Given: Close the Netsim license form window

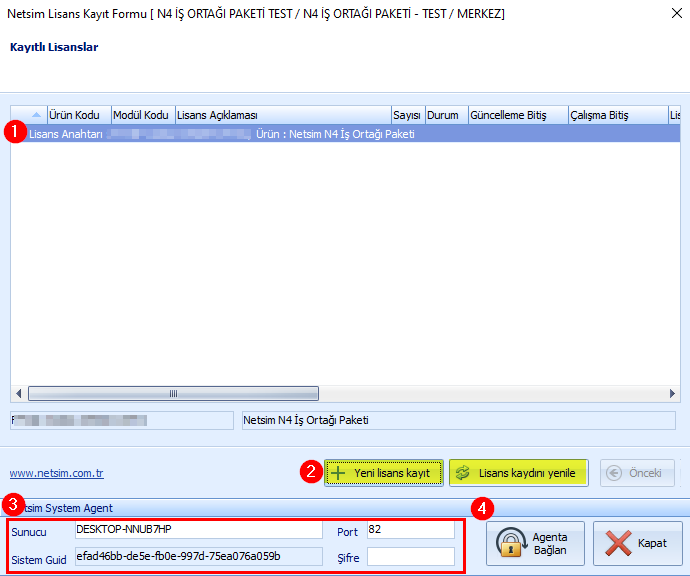Looking at the screenshot, I should [668, 15].
